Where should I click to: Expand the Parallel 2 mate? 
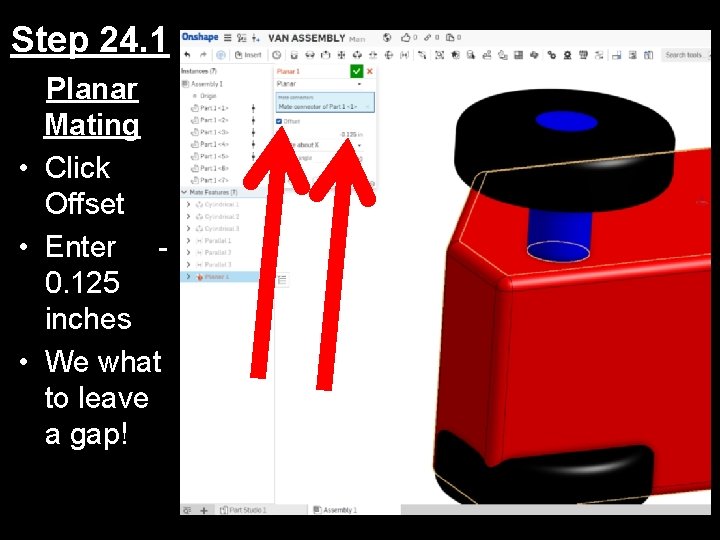tap(188, 253)
